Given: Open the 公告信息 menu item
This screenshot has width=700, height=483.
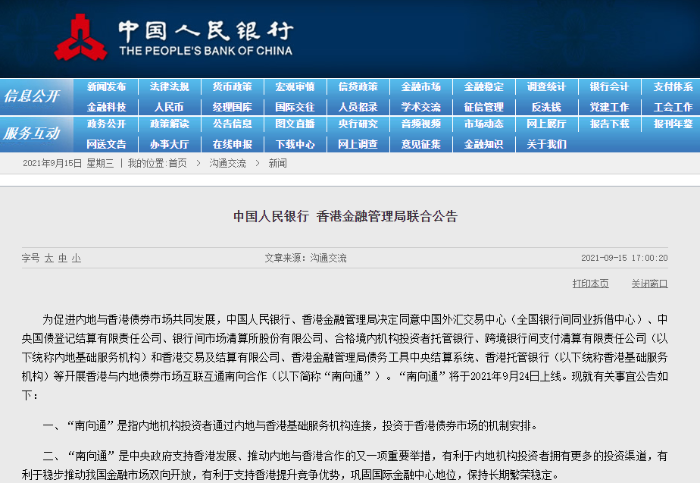Looking at the screenshot, I should tap(232, 124).
